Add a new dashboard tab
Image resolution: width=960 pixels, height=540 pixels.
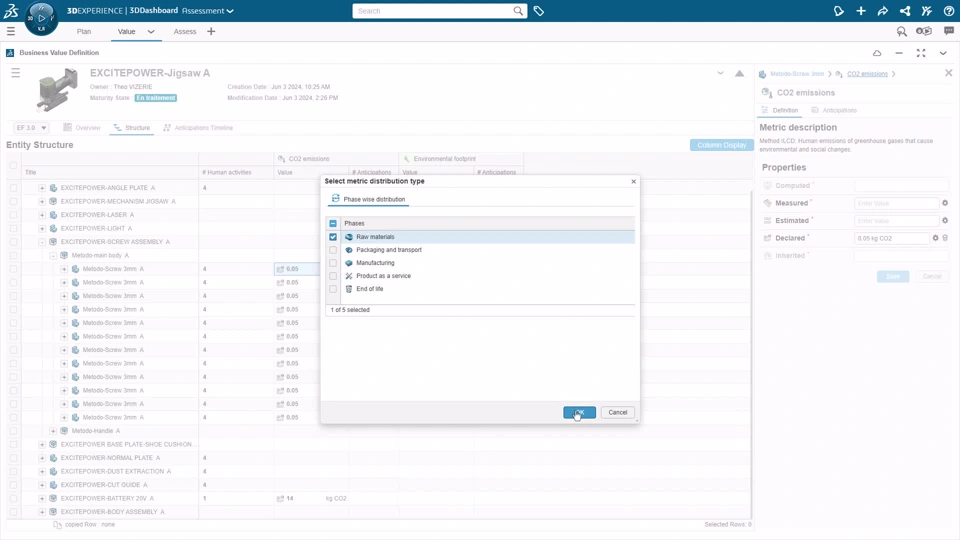tap(211, 31)
